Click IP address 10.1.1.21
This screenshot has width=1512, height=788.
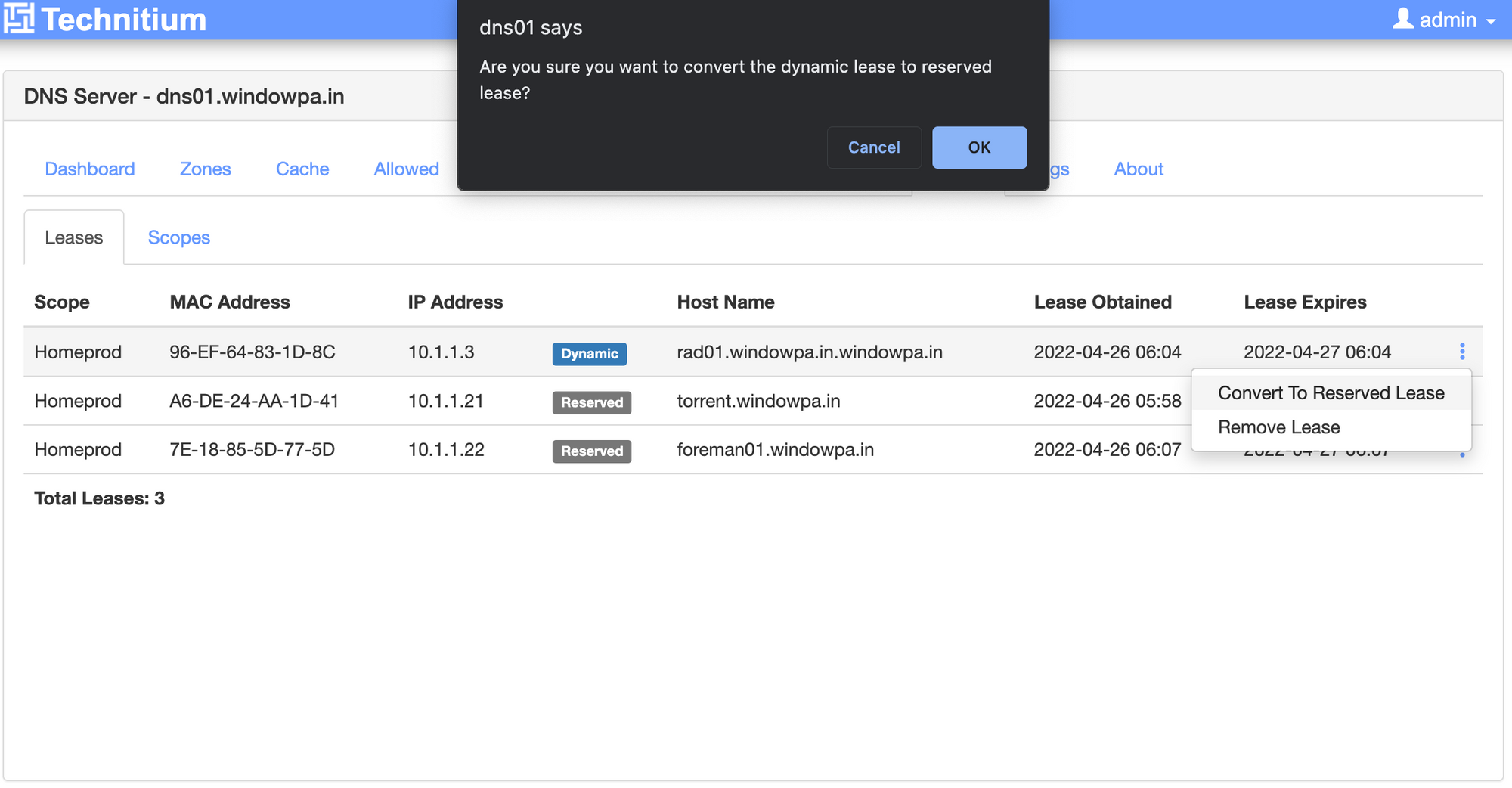coord(446,401)
